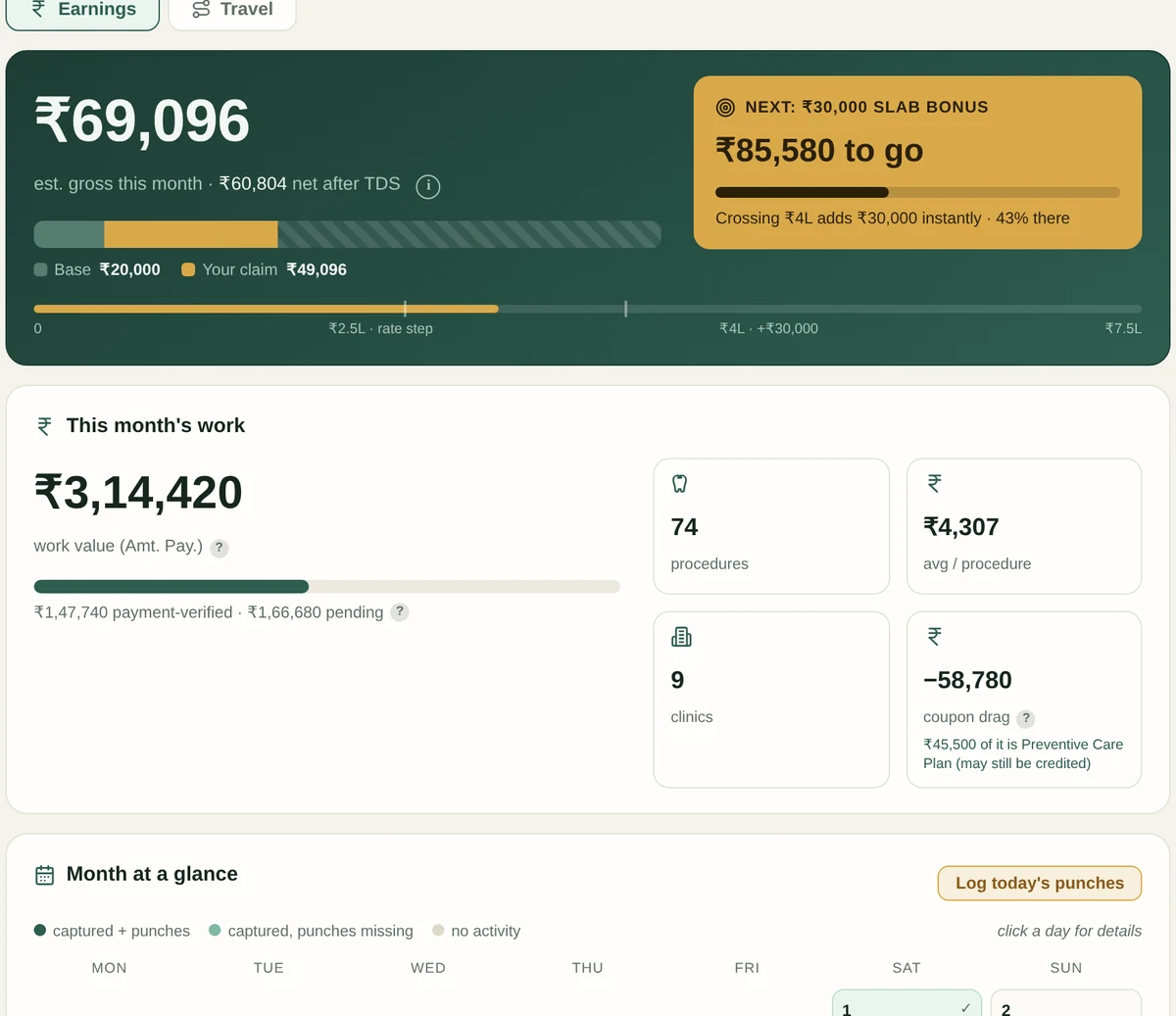This screenshot has width=1176, height=1016.
Task: Open day 2 in the calendar
Action: tap(1066, 1002)
